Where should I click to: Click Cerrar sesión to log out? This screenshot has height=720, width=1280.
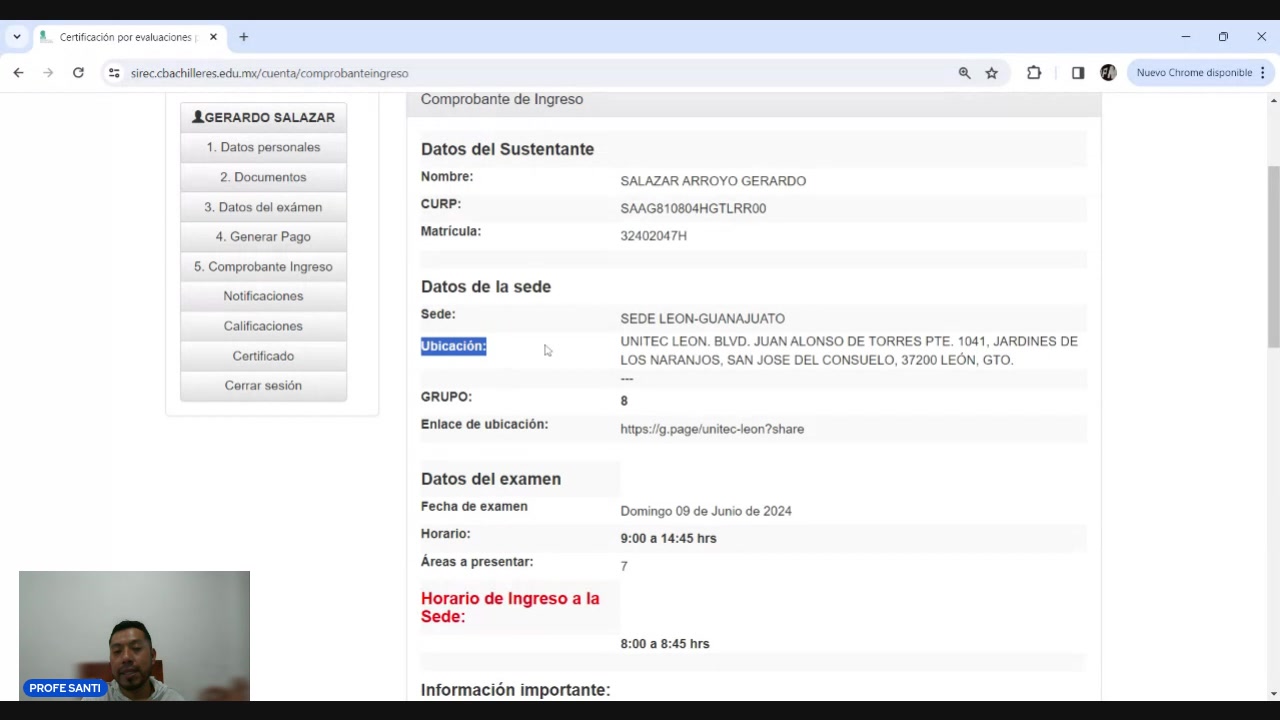263,385
